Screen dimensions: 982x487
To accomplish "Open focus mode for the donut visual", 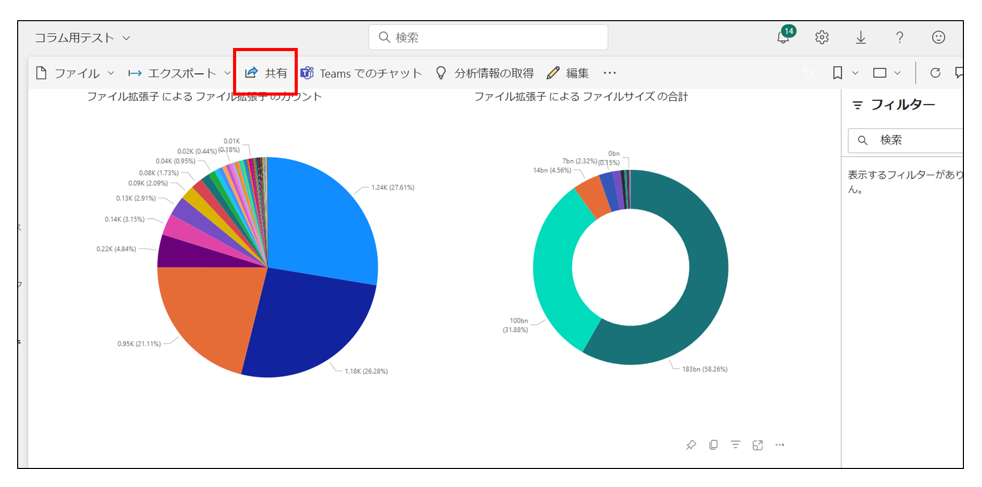I will tap(758, 445).
